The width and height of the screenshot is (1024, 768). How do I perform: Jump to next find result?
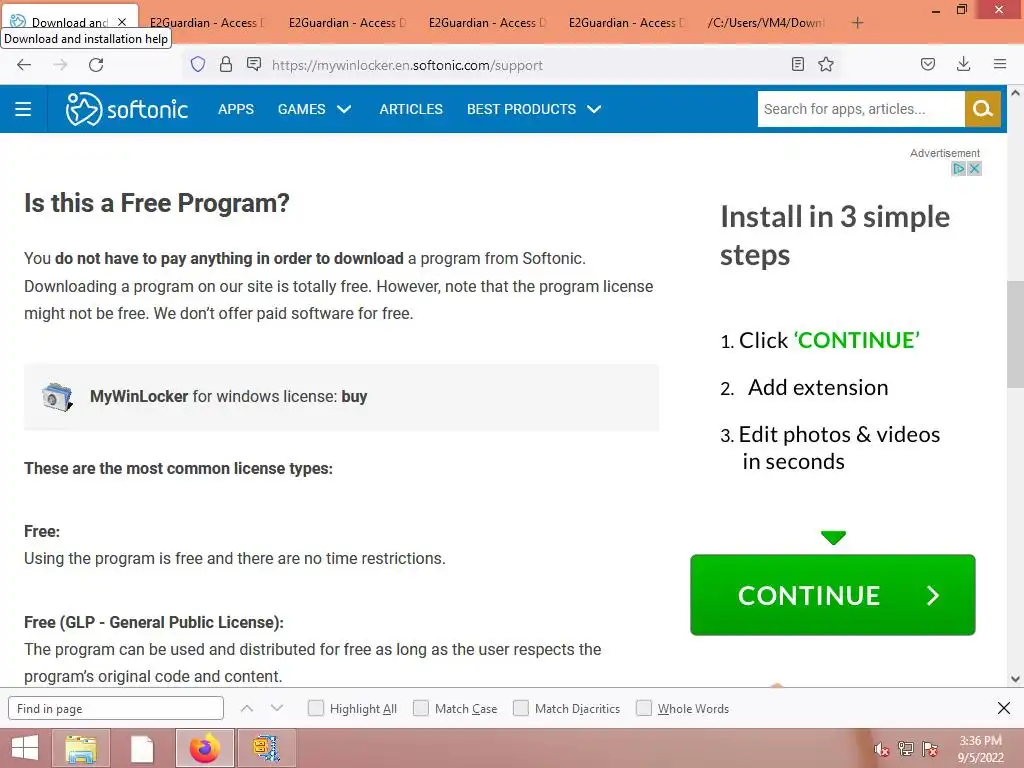[277, 708]
